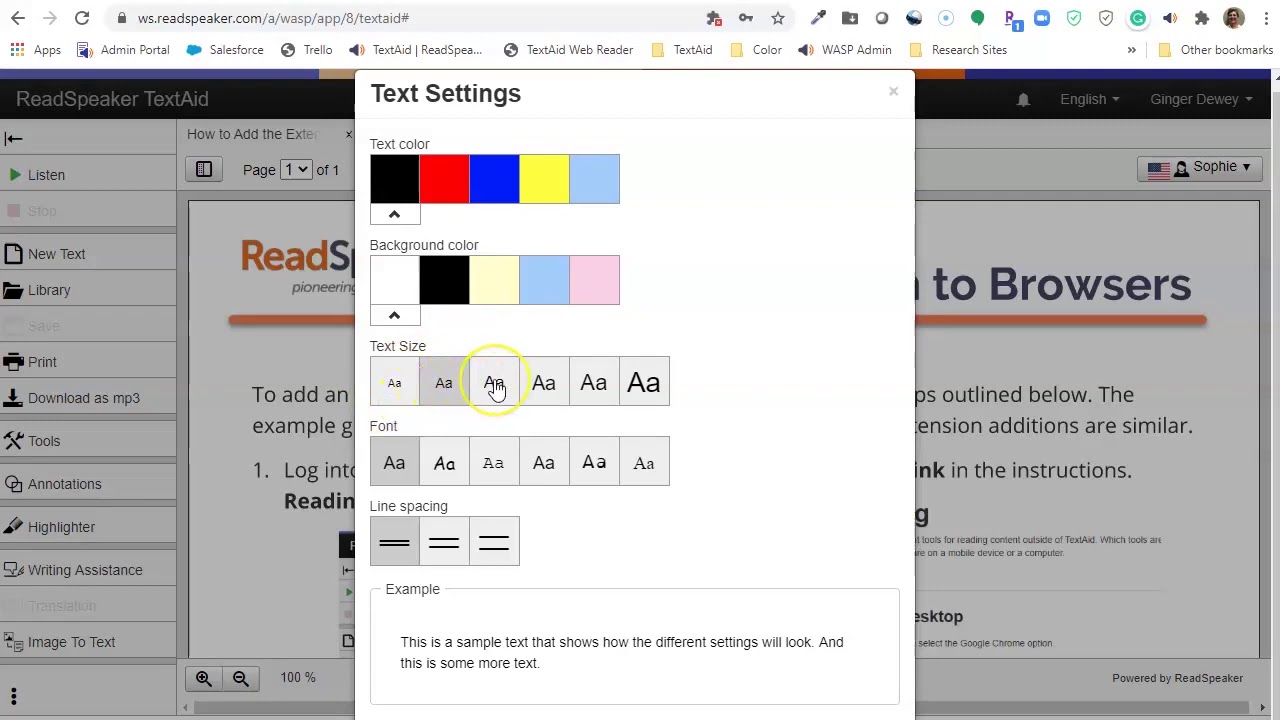This screenshot has width=1280, height=720.
Task: Reload the browser page
Action: (82, 18)
